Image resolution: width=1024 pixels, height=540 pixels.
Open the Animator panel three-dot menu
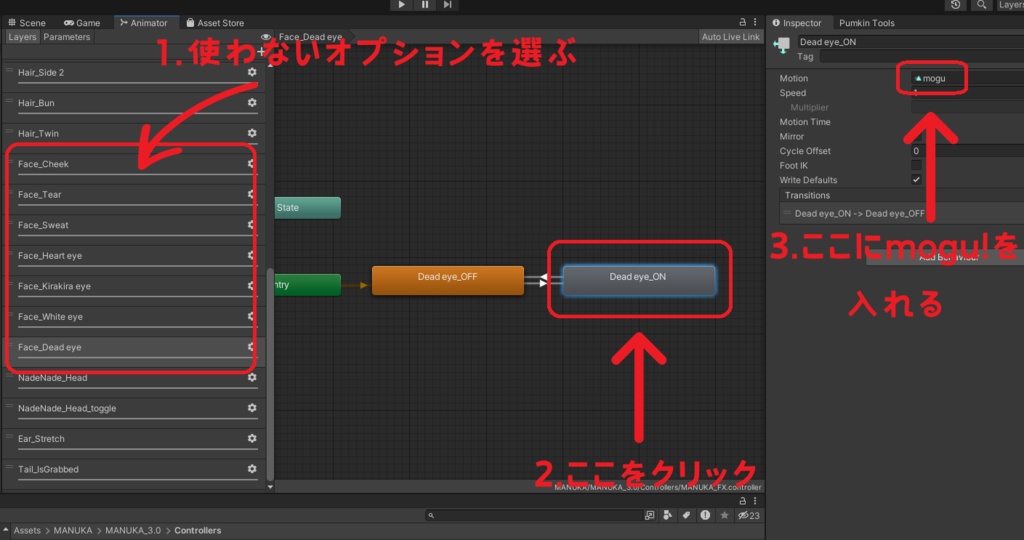[755, 22]
